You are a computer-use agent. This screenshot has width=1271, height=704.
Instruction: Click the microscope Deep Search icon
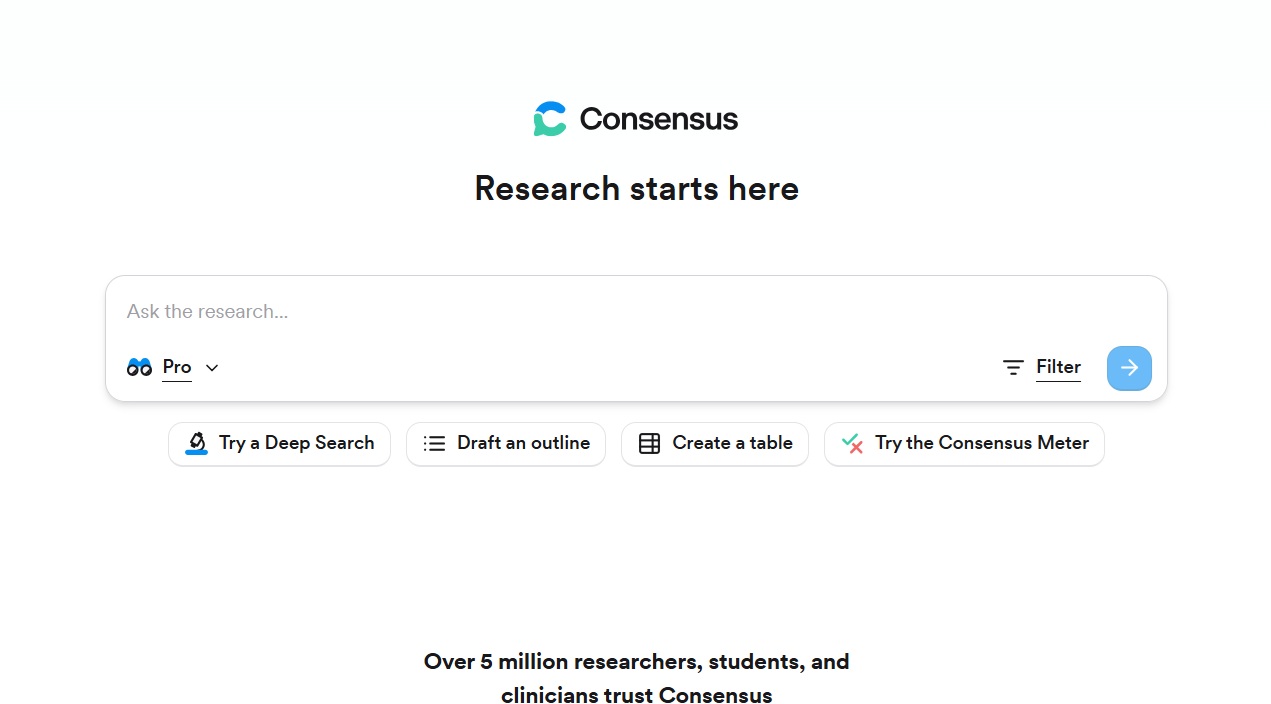(197, 443)
